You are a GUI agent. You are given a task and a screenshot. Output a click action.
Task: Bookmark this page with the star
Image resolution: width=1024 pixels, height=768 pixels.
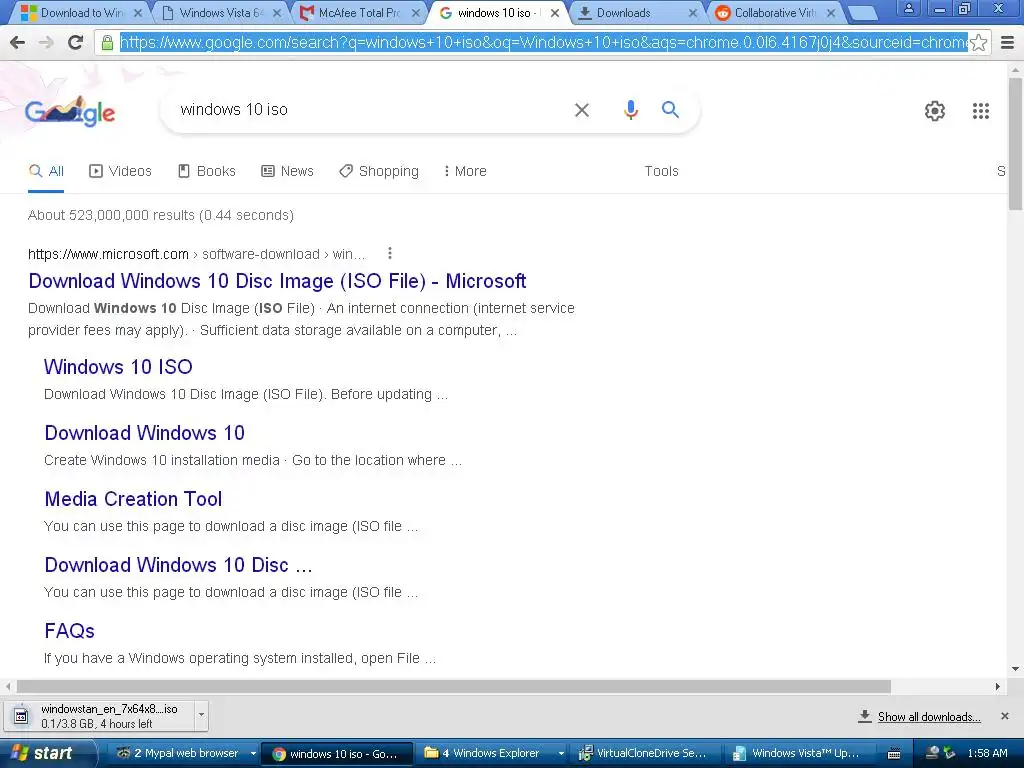(x=978, y=42)
